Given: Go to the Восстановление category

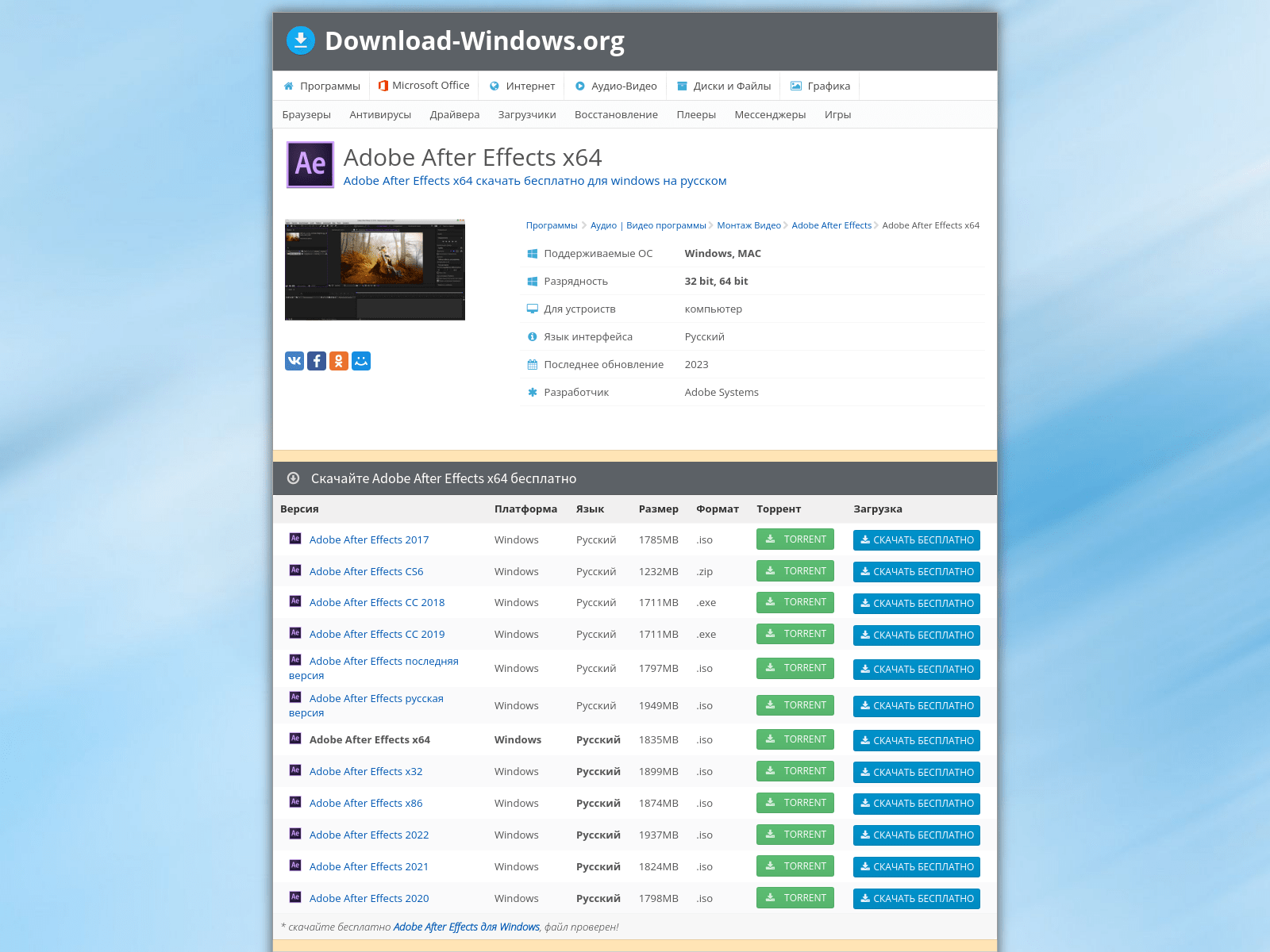Looking at the screenshot, I should (x=616, y=115).
